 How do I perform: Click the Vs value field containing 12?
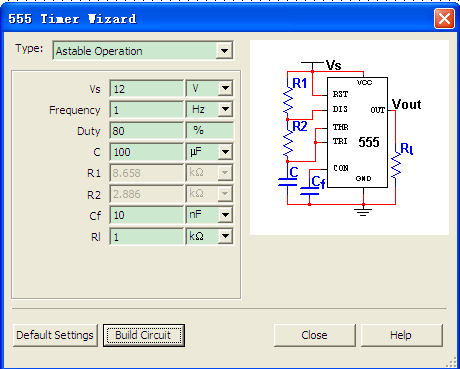point(147,89)
